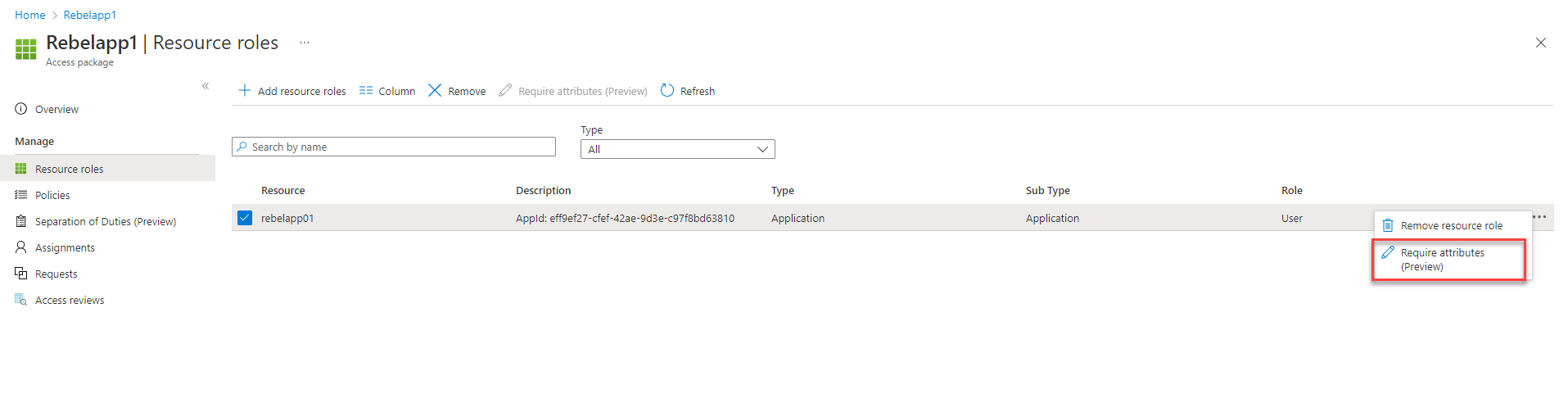This screenshot has width=1568, height=394.
Task: Choose Remove resource role menu entry
Action: [x=1451, y=226]
